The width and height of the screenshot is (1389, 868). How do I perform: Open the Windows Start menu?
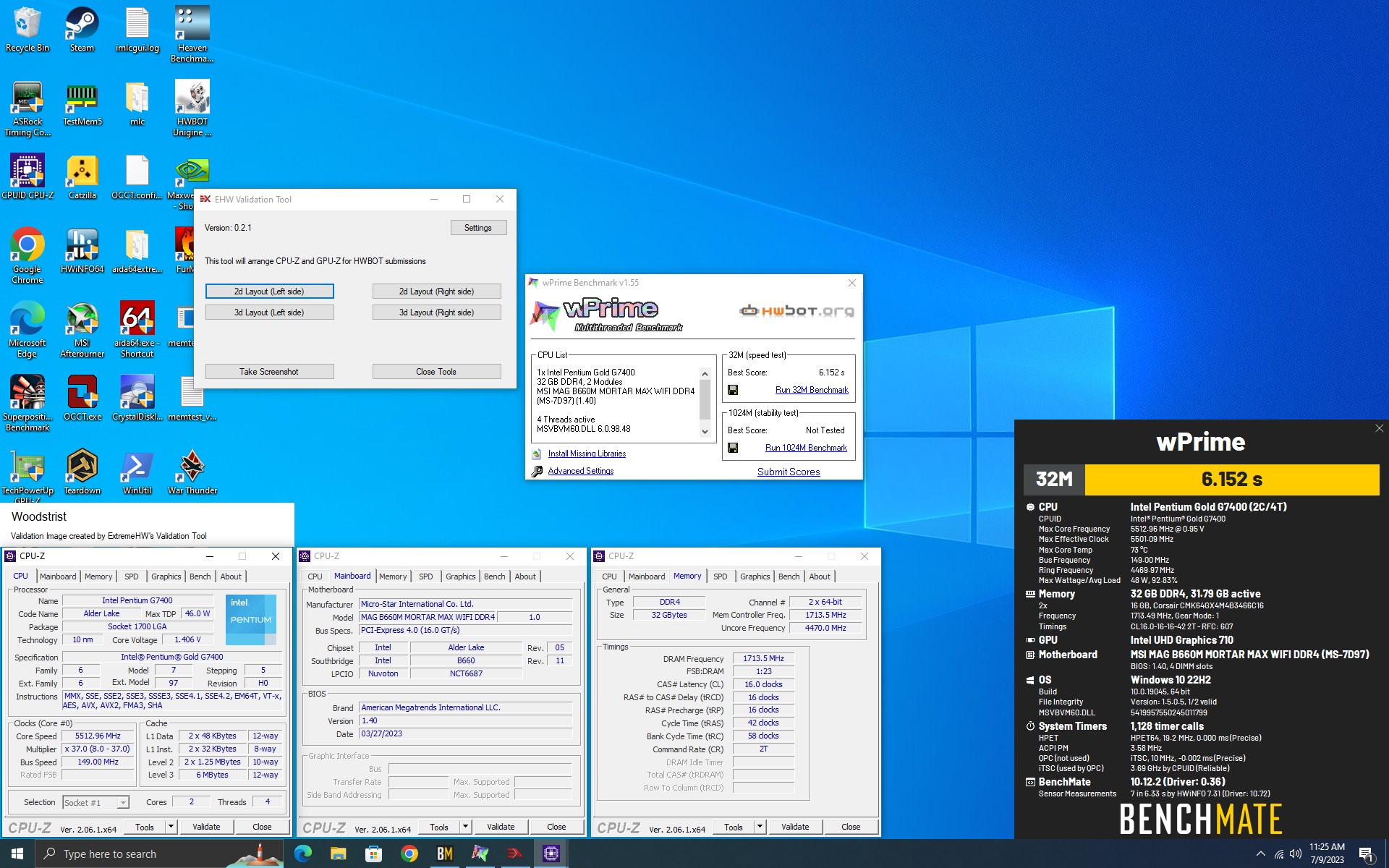[17, 854]
